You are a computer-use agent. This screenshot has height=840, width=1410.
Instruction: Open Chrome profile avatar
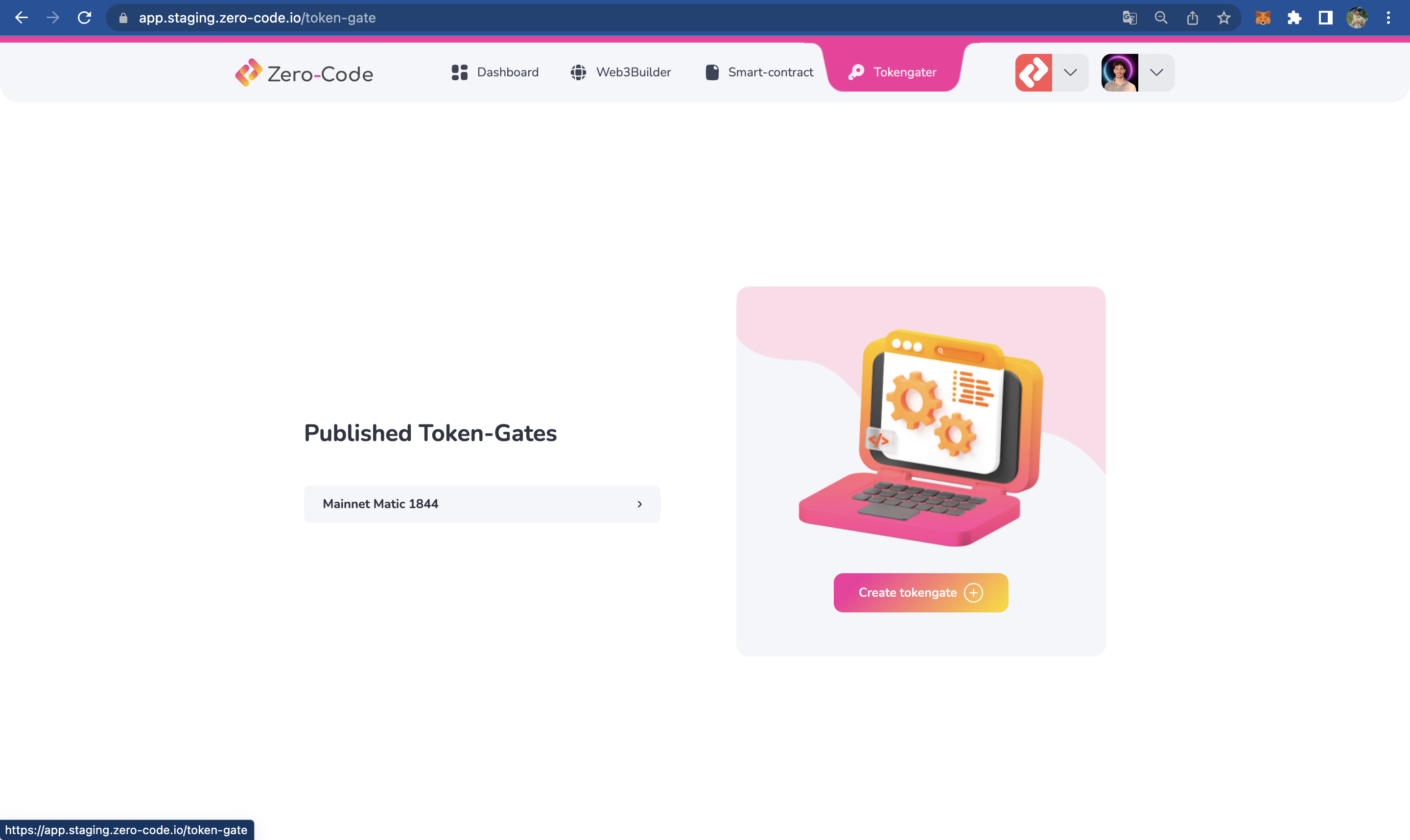pos(1357,18)
